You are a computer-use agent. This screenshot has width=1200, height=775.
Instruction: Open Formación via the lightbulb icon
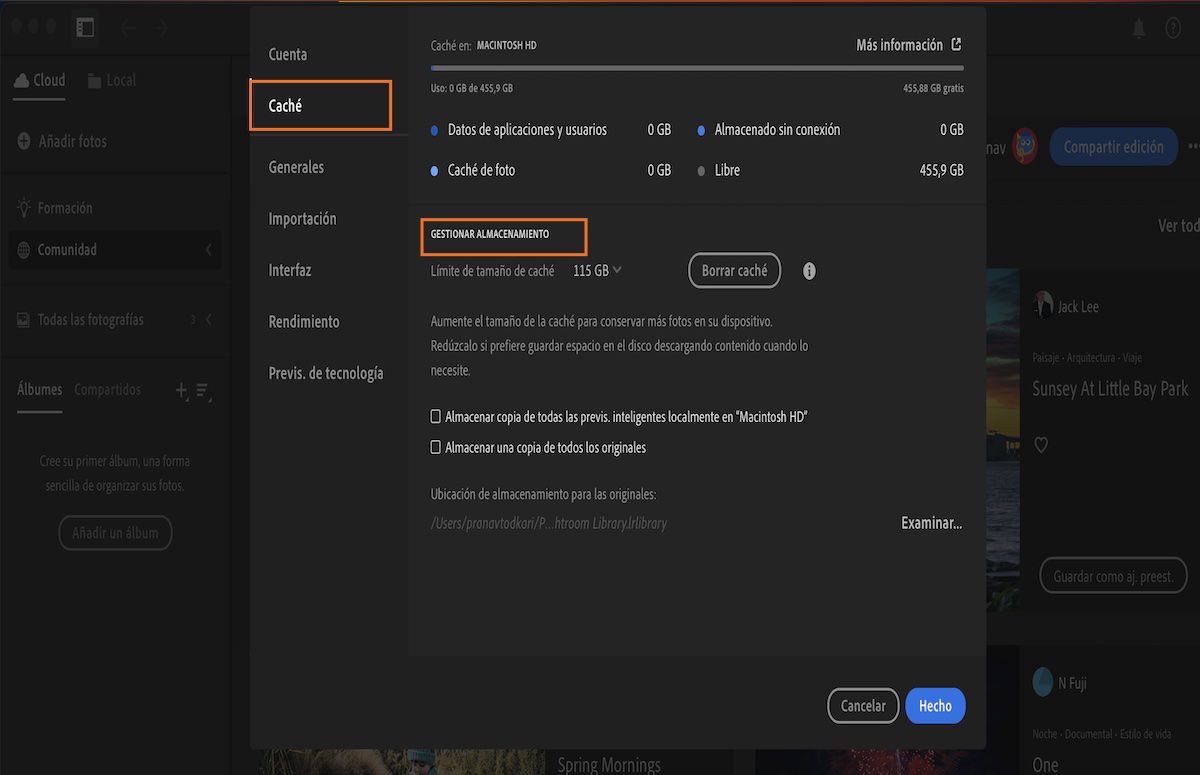coord(22,207)
